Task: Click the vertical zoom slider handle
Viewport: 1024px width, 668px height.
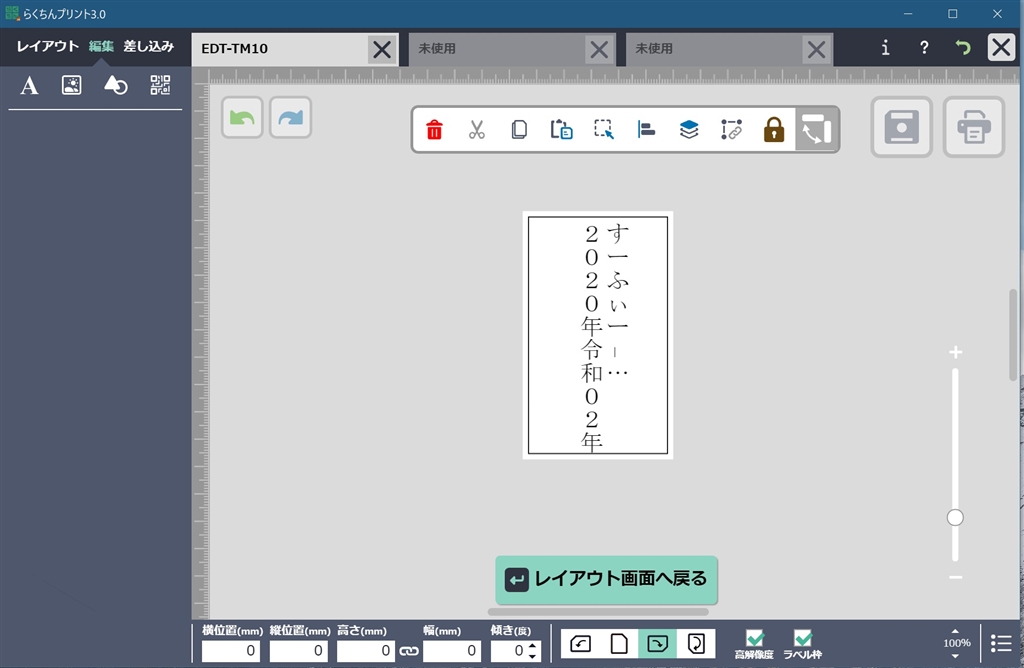Action: 955,518
